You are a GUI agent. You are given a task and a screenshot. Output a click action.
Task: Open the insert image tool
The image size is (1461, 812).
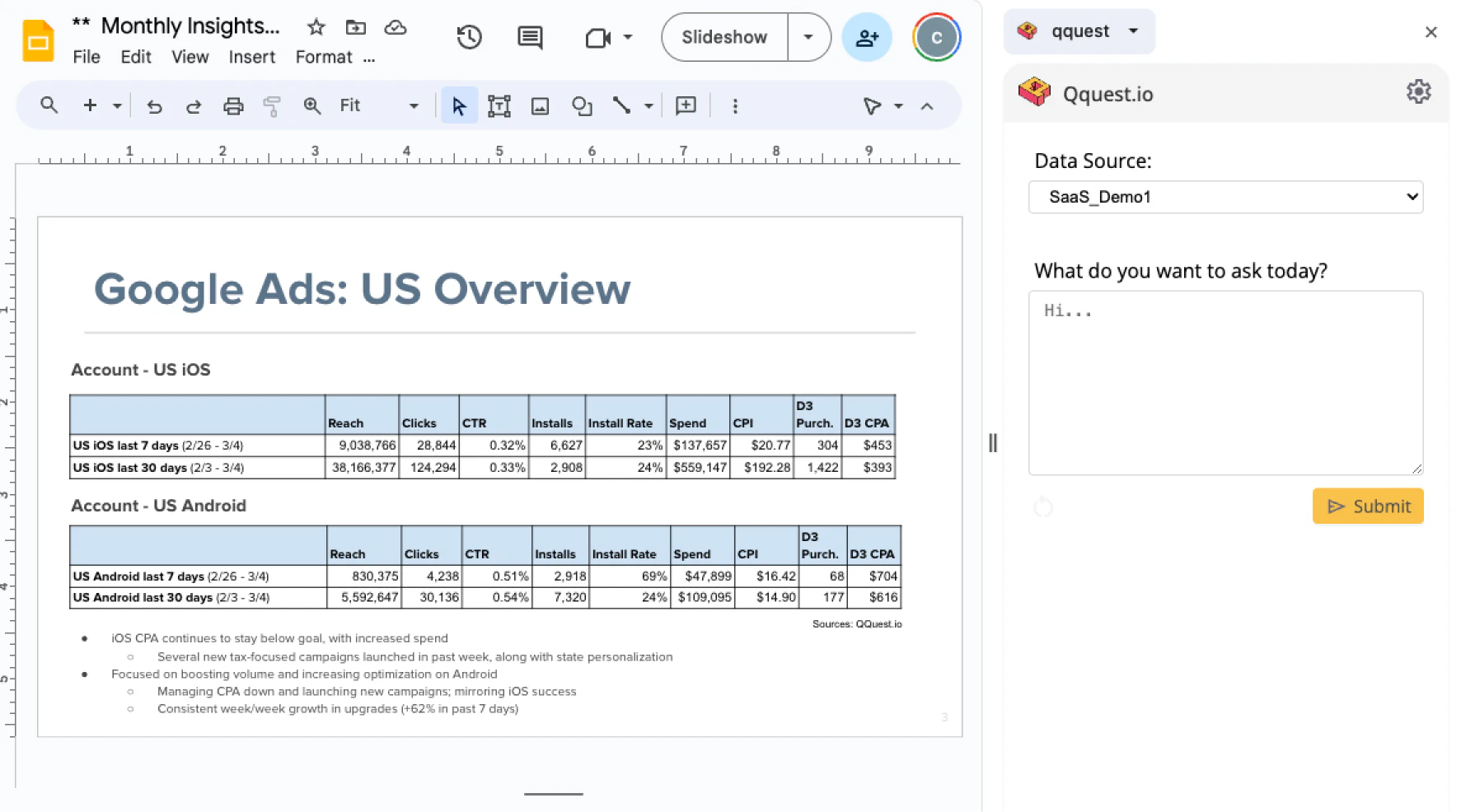tap(540, 105)
